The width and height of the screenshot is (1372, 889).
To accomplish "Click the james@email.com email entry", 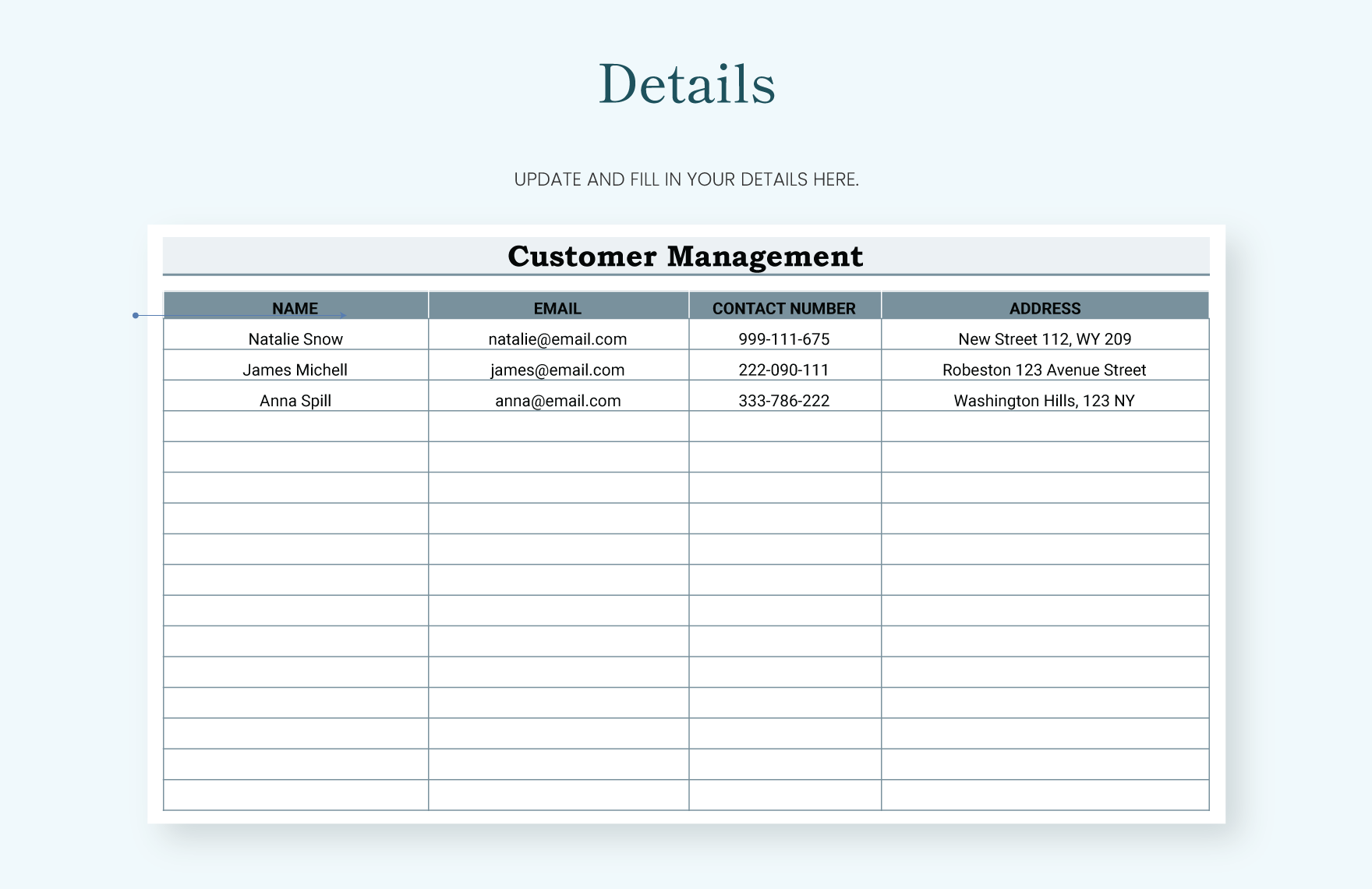I will [x=557, y=370].
